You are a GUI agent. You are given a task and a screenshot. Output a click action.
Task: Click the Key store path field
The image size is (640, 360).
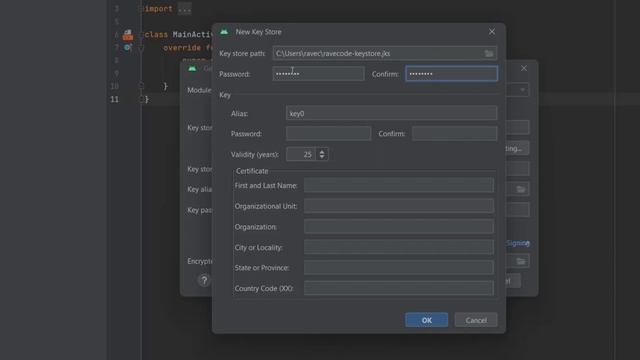pyautogui.click(x=385, y=53)
